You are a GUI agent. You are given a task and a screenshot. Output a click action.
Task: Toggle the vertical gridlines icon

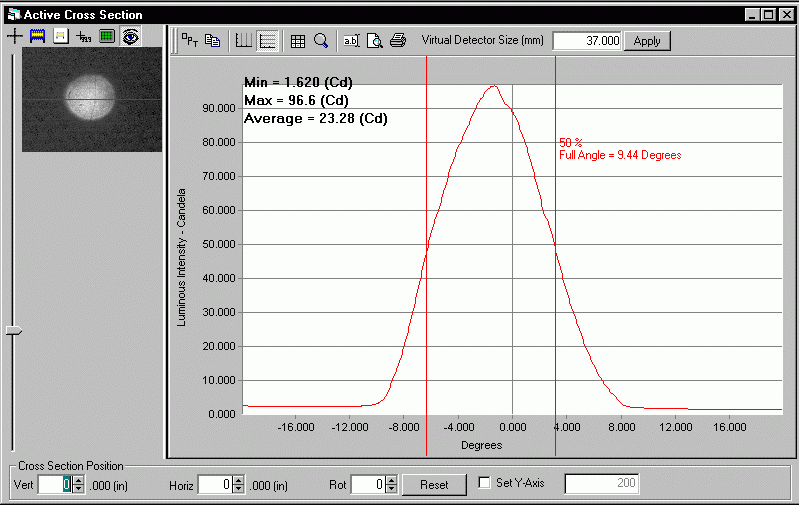244,41
